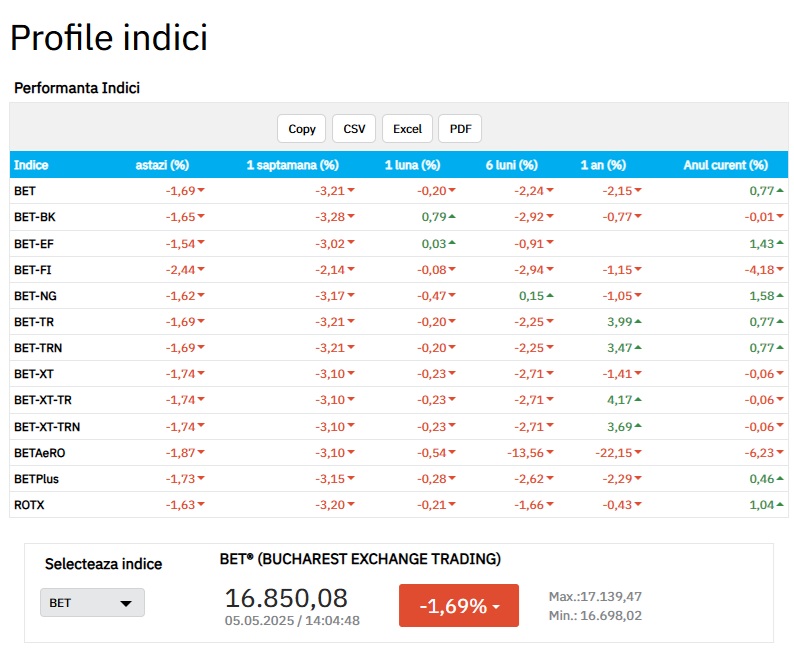Click the Copy export button
794x672 pixels.
click(301, 129)
